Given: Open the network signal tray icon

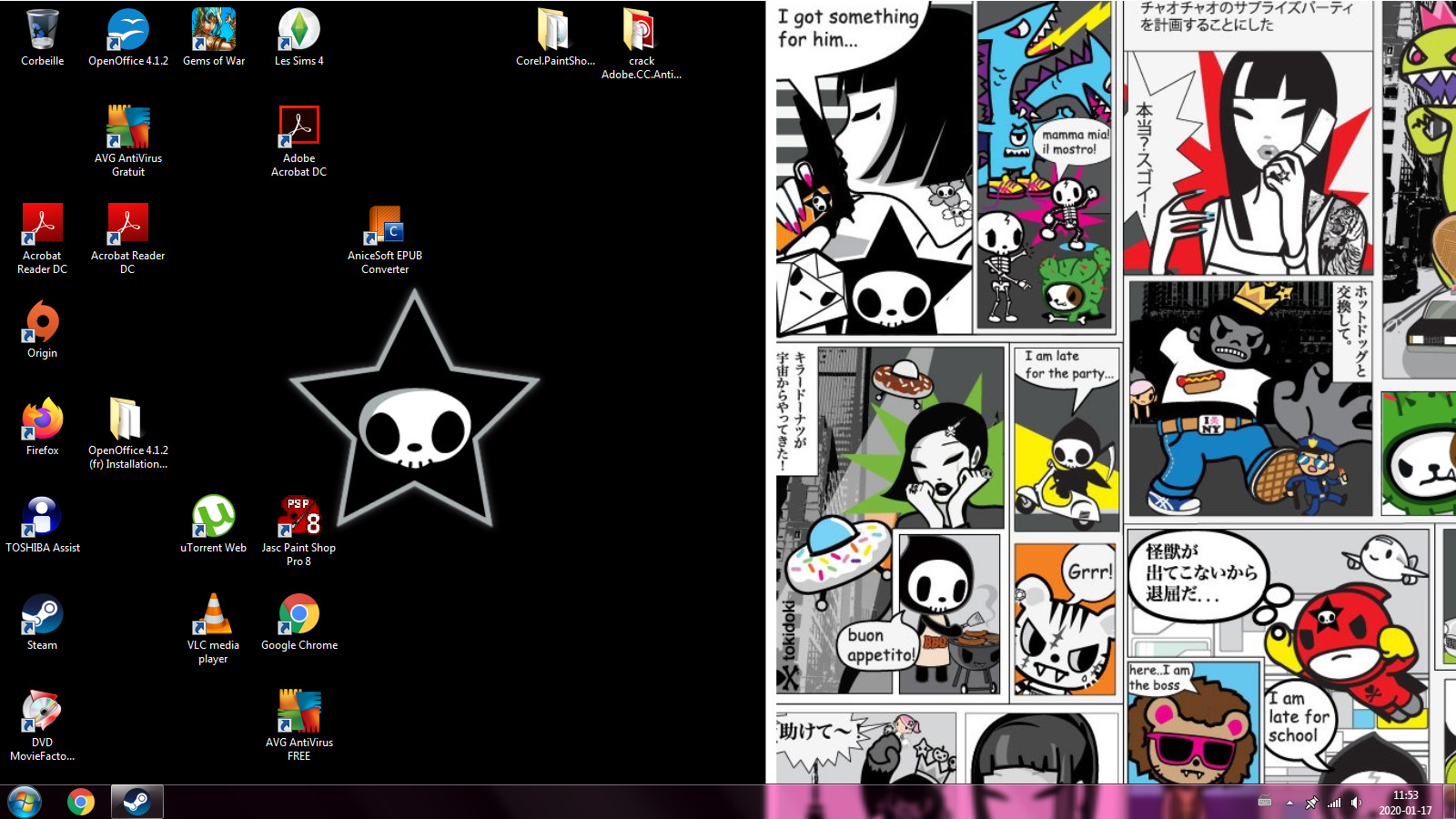Looking at the screenshot, I should pyautogui.click(x=1334, y=803).
